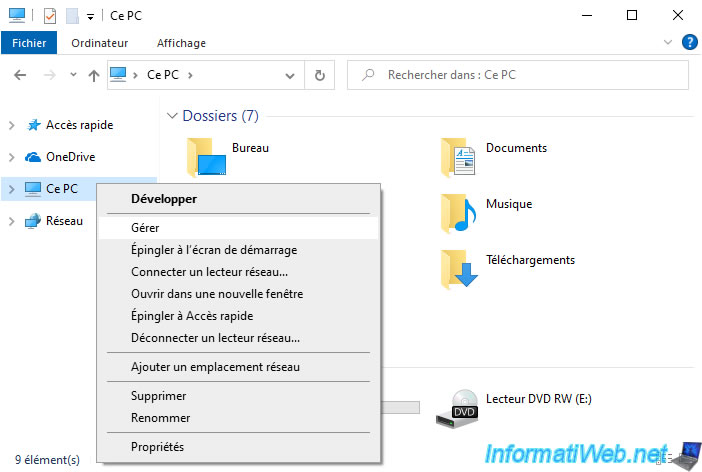702x472 pixels.
Task: Collapse the Dossiers (7) section
Action: [172, 116]
